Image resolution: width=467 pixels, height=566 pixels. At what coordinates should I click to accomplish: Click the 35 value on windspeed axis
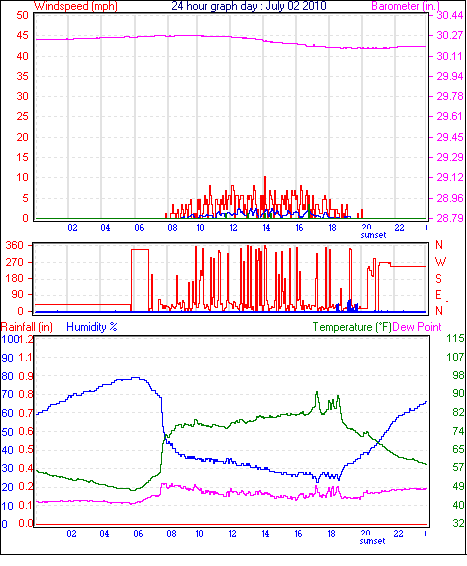[22, 76]
